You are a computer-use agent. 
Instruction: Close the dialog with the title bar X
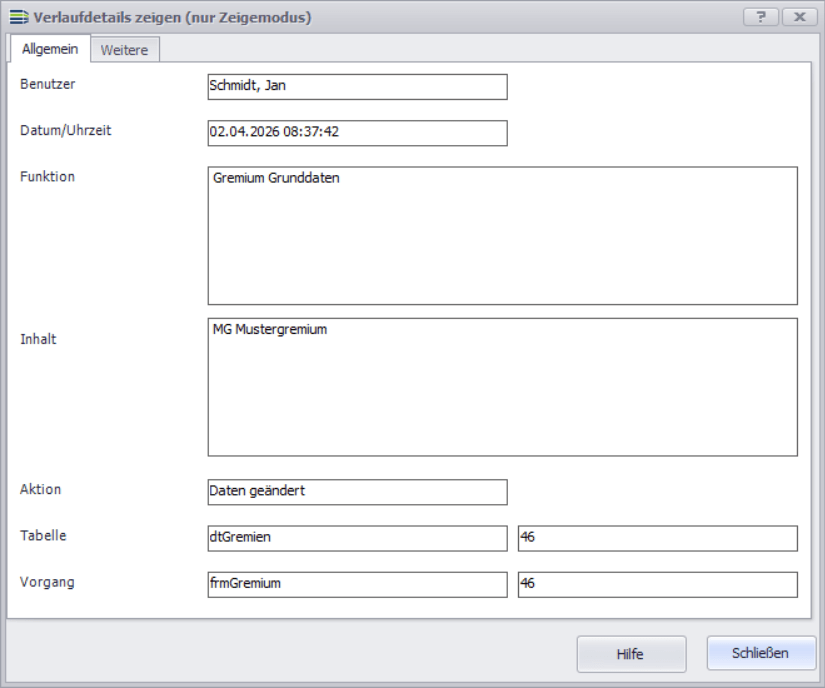click(799, 17)
